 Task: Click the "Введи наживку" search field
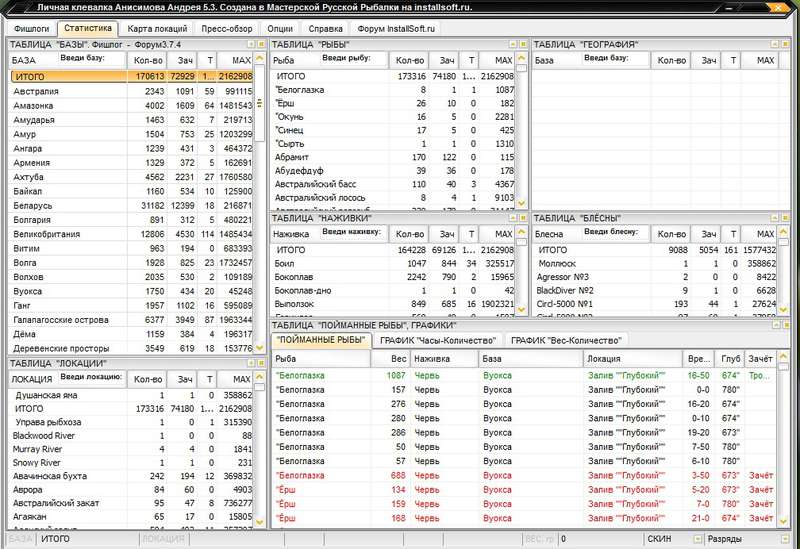[353, 233]
